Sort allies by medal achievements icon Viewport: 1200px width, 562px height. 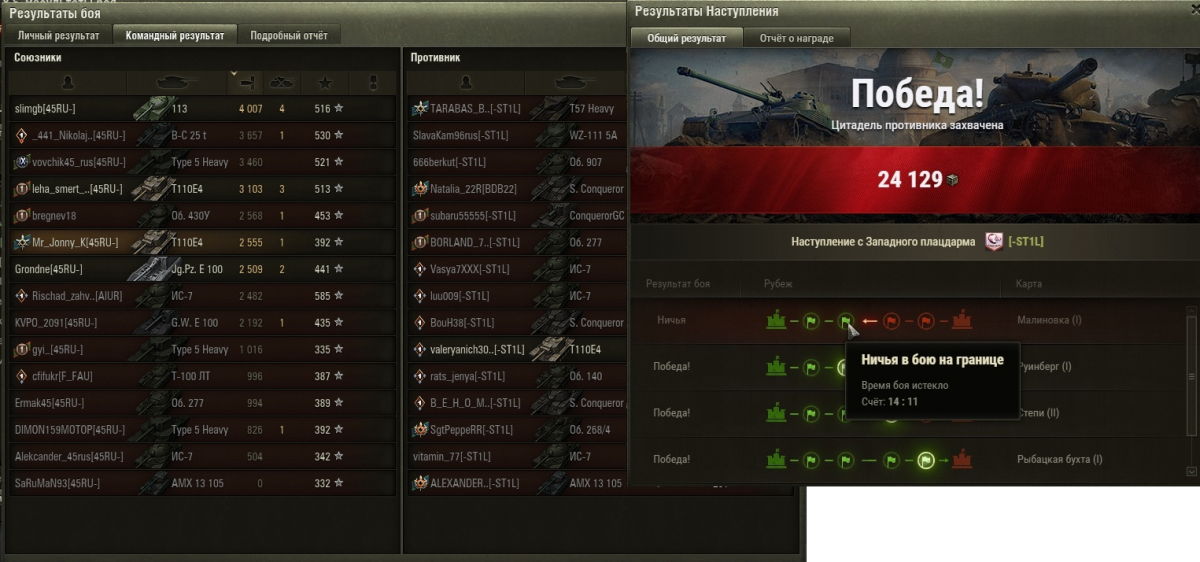373,82
